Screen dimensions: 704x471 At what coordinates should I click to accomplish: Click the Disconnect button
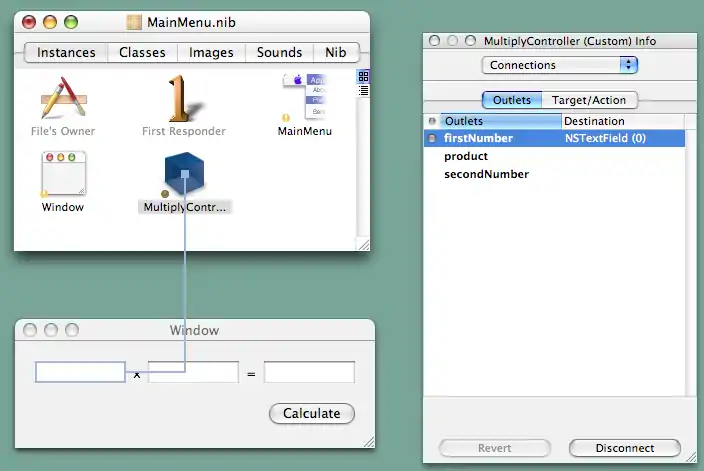(624, 448)
